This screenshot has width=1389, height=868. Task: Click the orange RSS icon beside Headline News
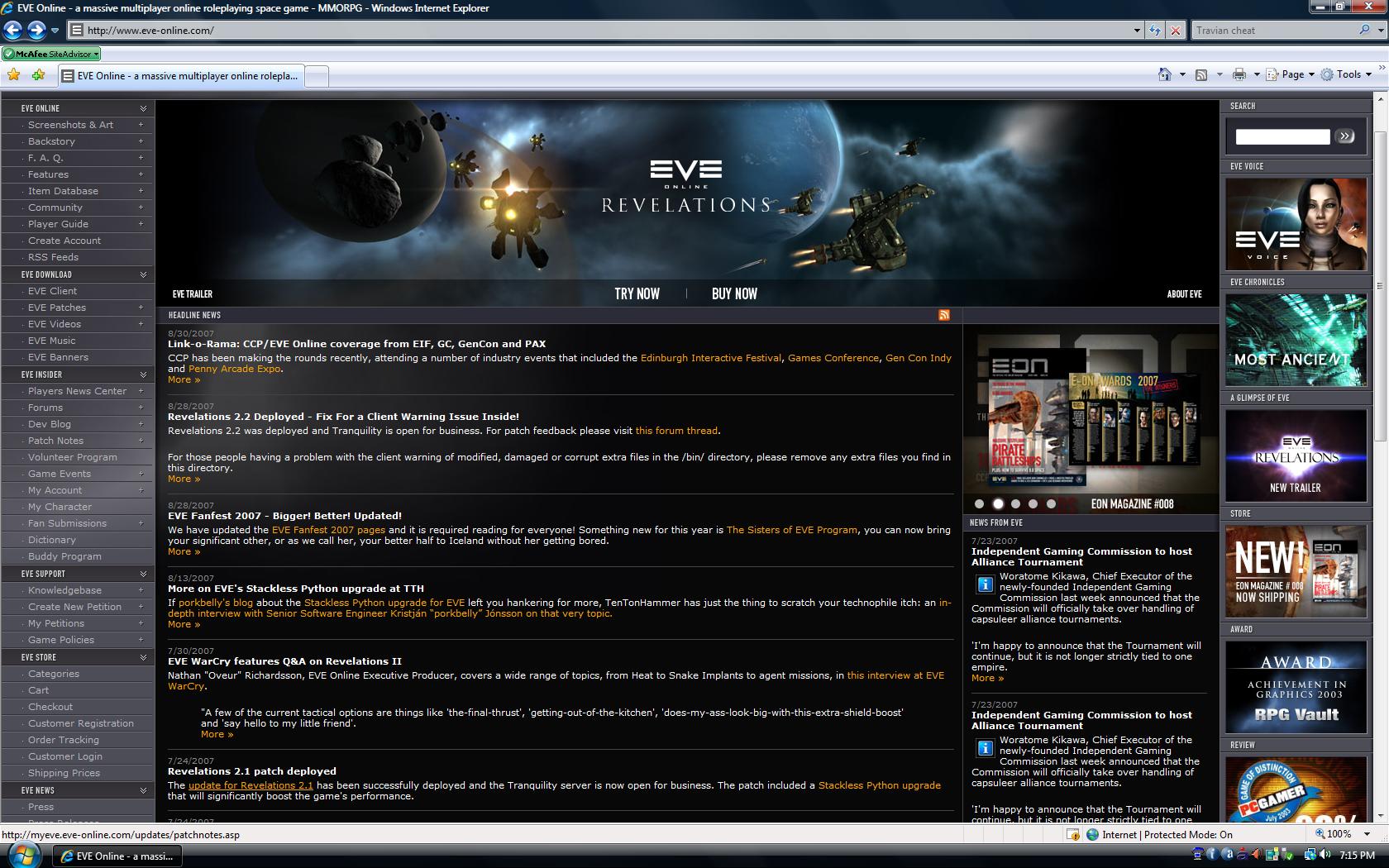(944, 315)
